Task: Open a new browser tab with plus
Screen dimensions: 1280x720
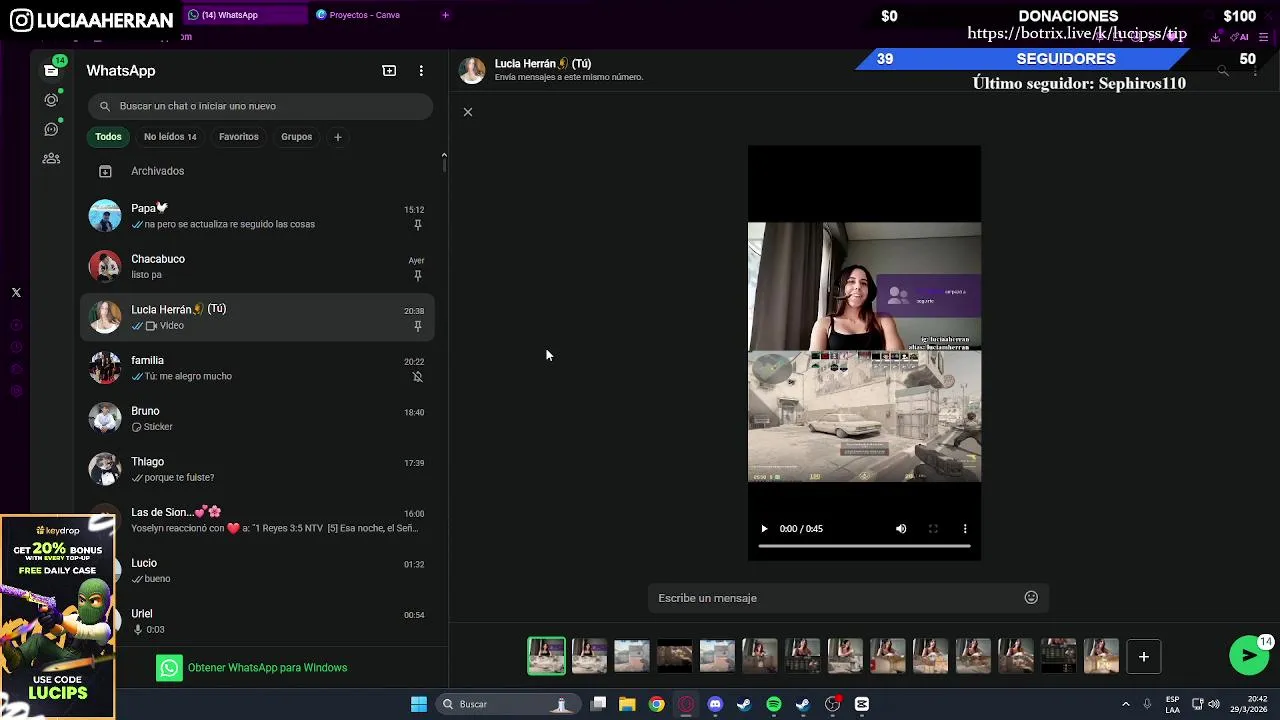Action: 445,15
